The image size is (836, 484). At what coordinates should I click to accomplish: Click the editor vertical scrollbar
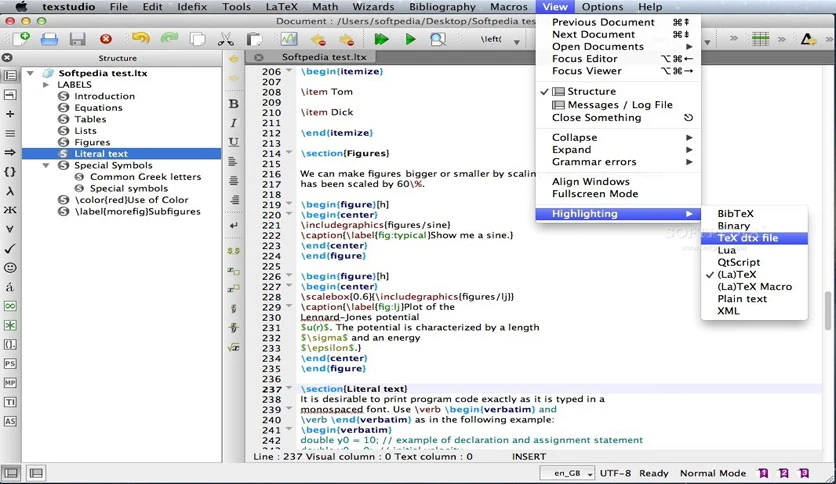(829, 312)
